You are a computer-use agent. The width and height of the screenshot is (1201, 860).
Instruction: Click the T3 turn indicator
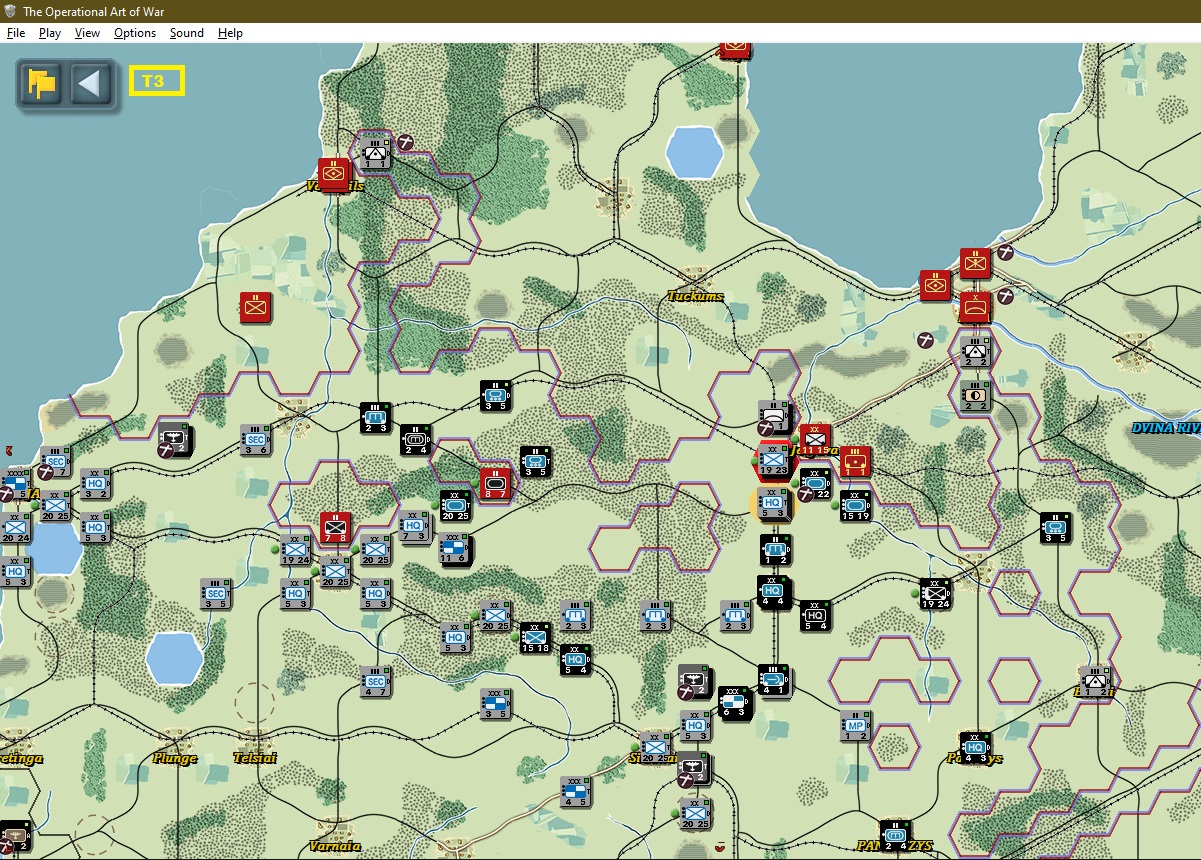[x=156, y=81]
